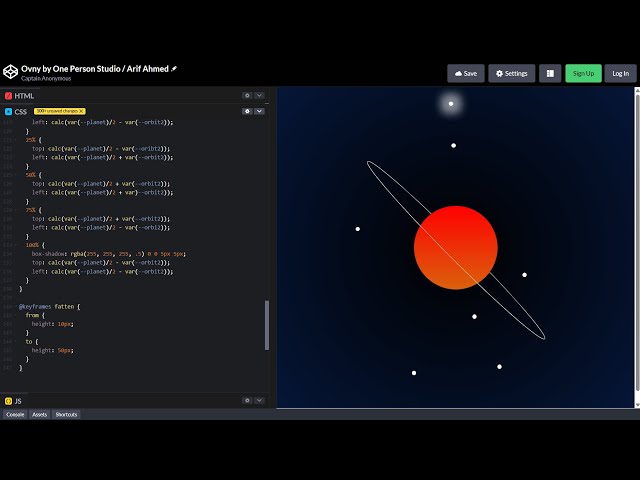Click the Log In button
Image resolution: width=640 pixels, height=480 pixels.
click(620, 73)
